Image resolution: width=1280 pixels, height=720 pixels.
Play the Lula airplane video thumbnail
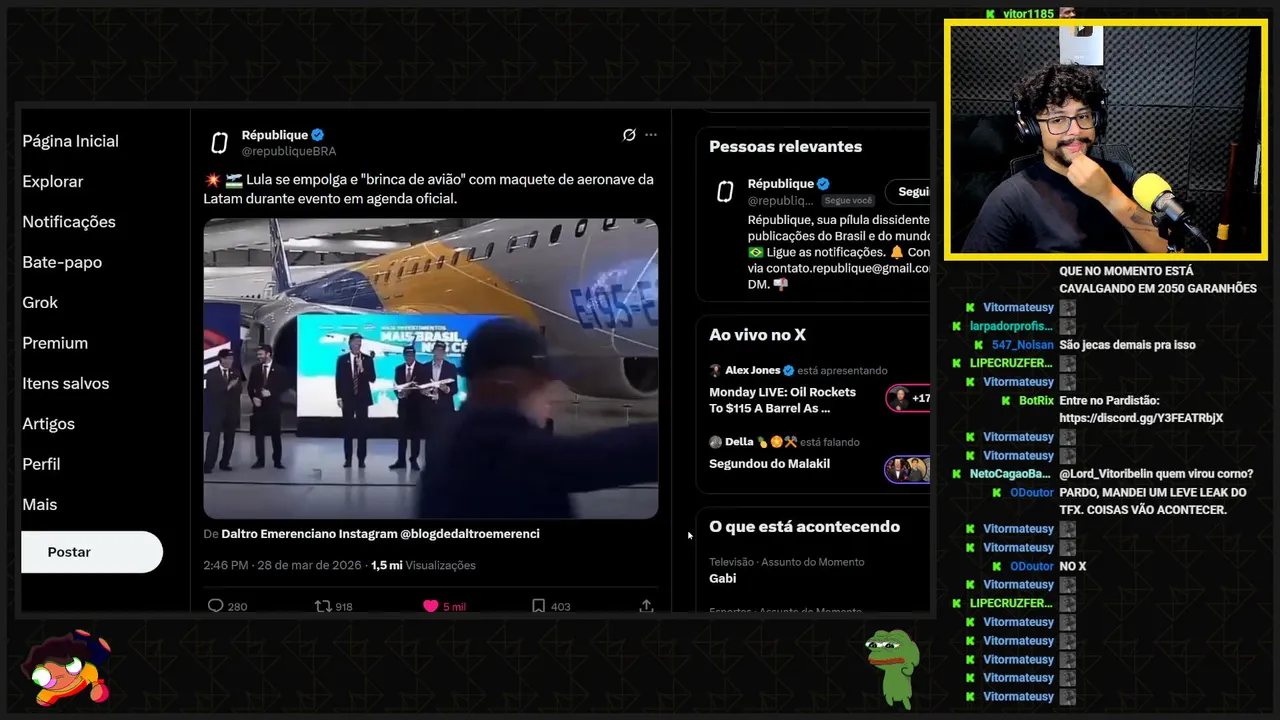coord(431,368)
